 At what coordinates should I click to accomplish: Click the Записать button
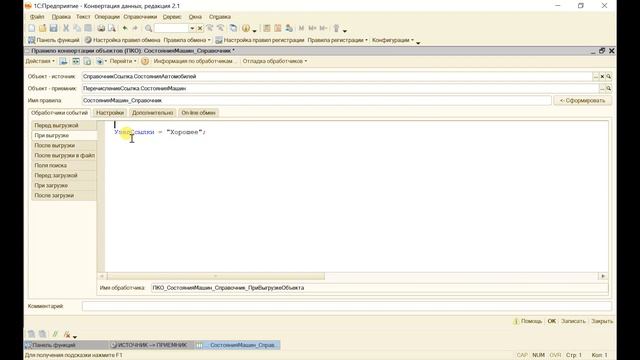(x=573, y=321)
